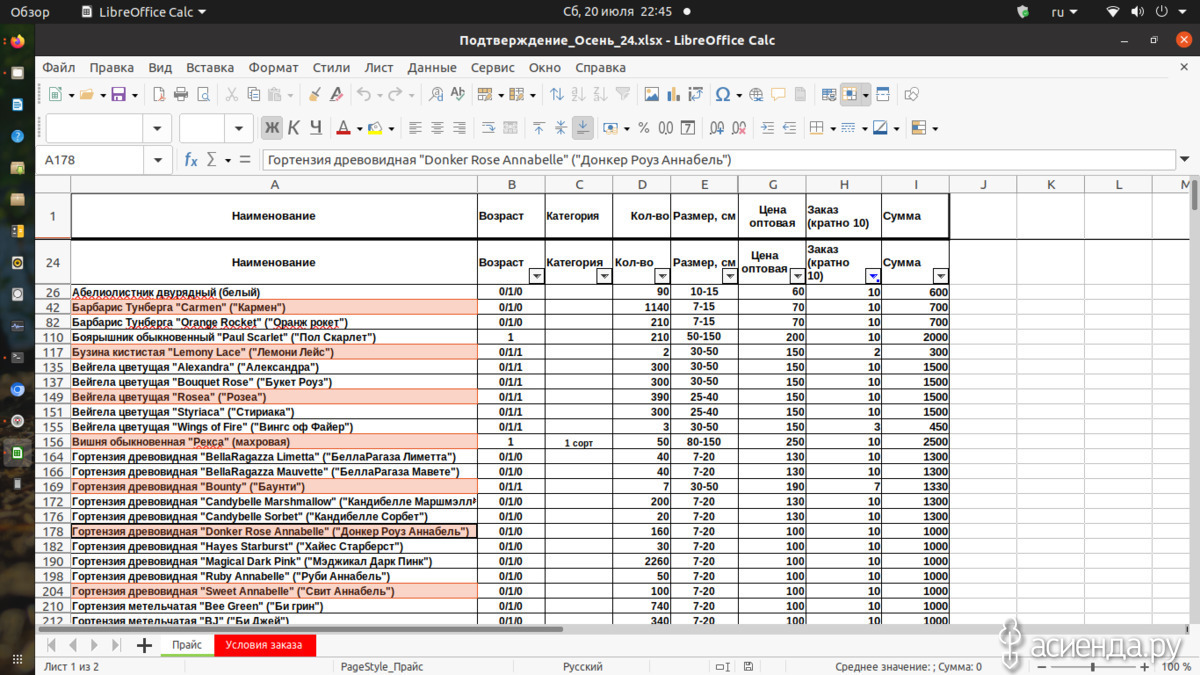Toggle Align Bottom
1200x675 pixels.
[x=582, y=128]
